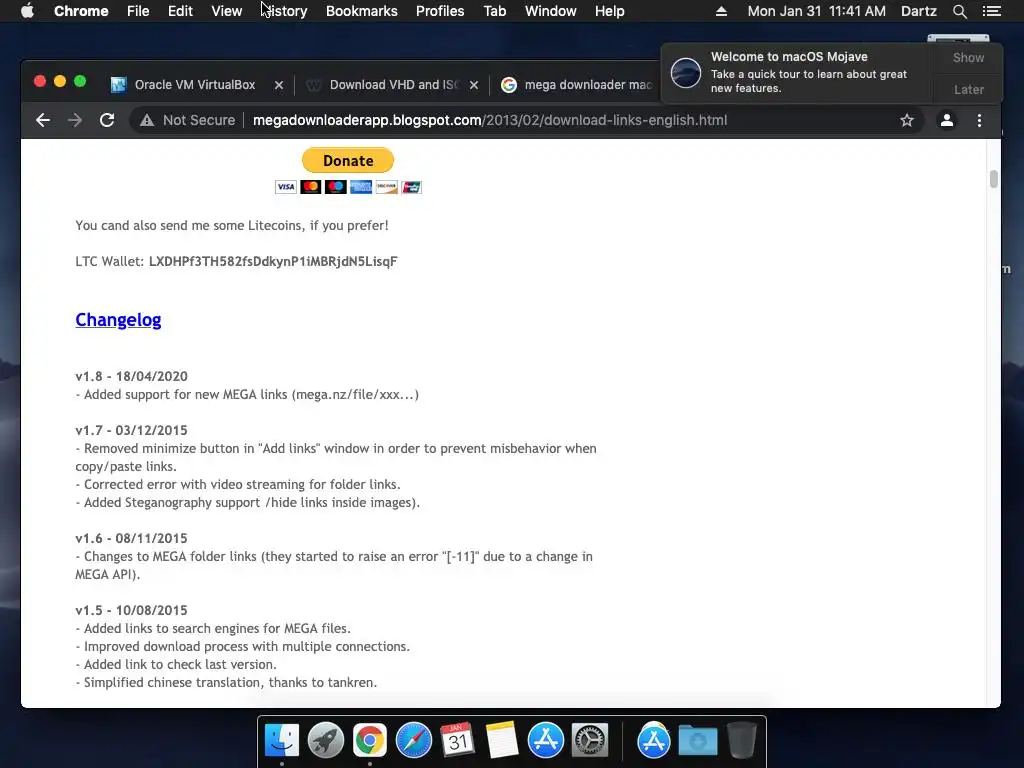Viewport: 1024px width, 768px height.
Task: Switch to the mega downloader mac tab
Action: 578,85
